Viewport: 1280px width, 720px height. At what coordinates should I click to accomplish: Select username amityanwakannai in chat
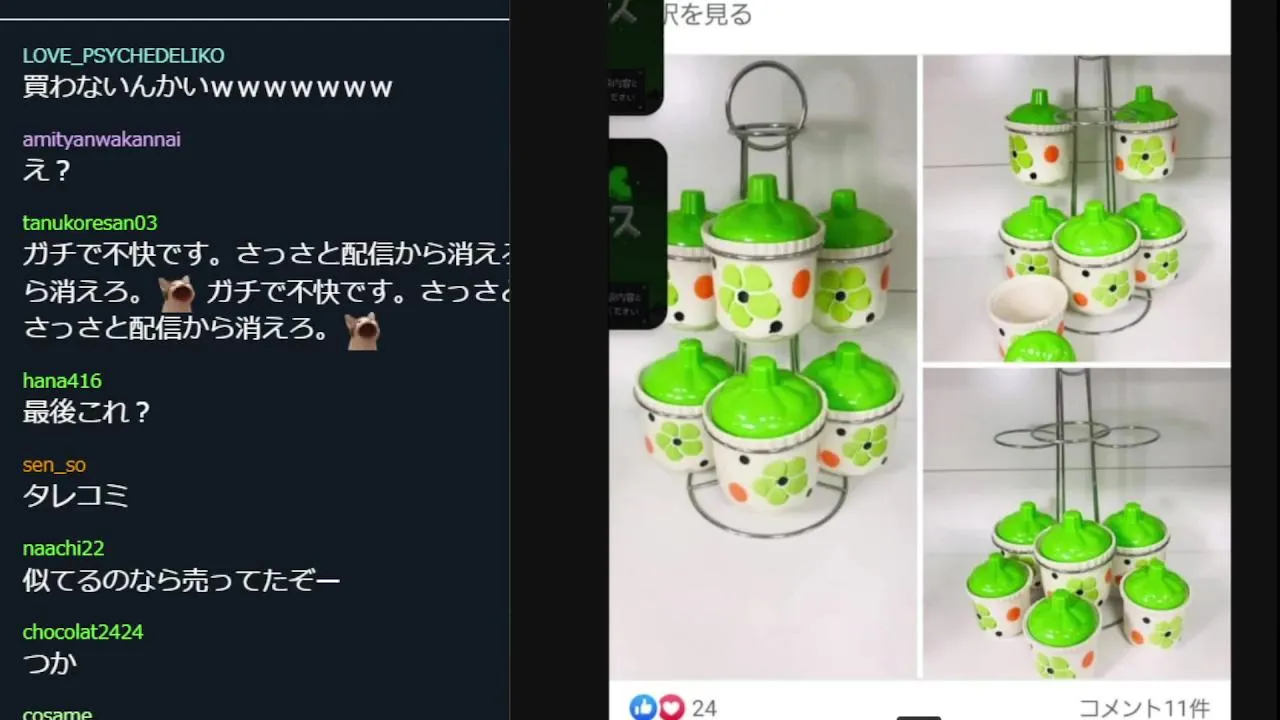(x=102, y=139)
